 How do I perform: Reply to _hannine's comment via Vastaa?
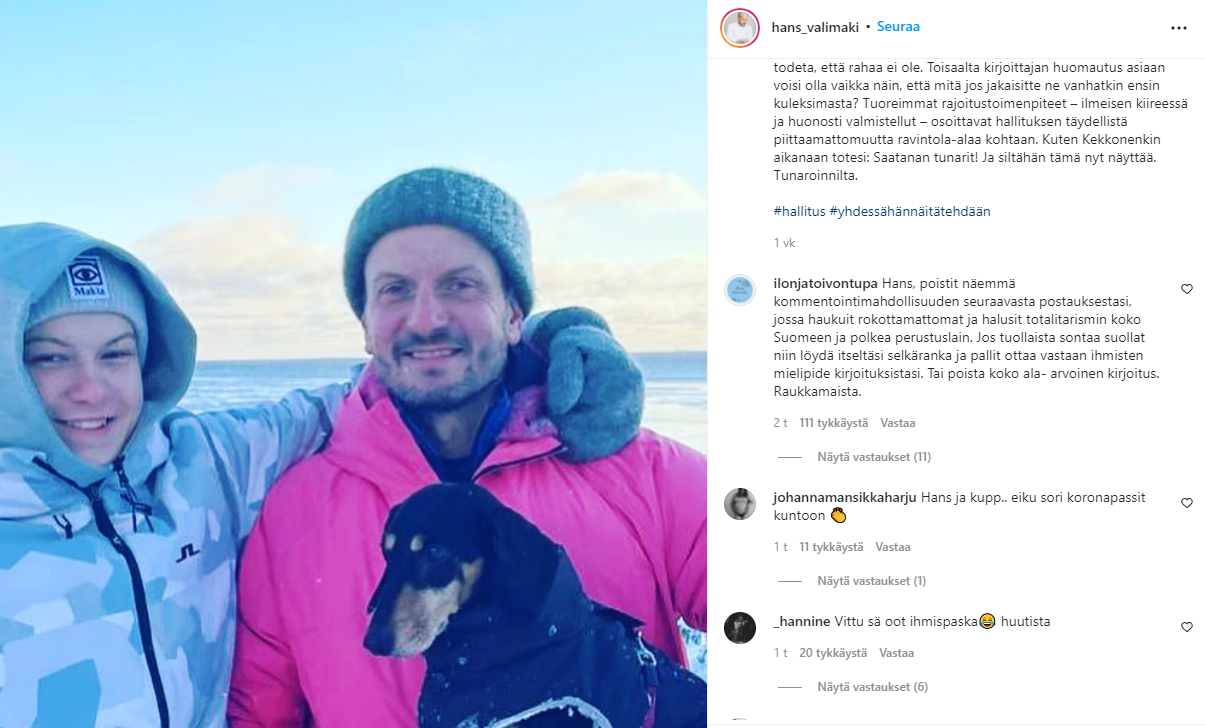896,653
